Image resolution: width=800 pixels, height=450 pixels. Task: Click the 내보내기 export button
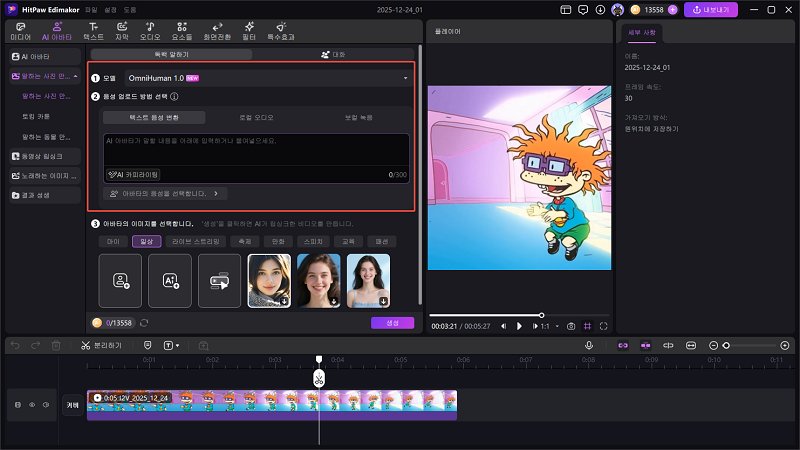[711, 10]
